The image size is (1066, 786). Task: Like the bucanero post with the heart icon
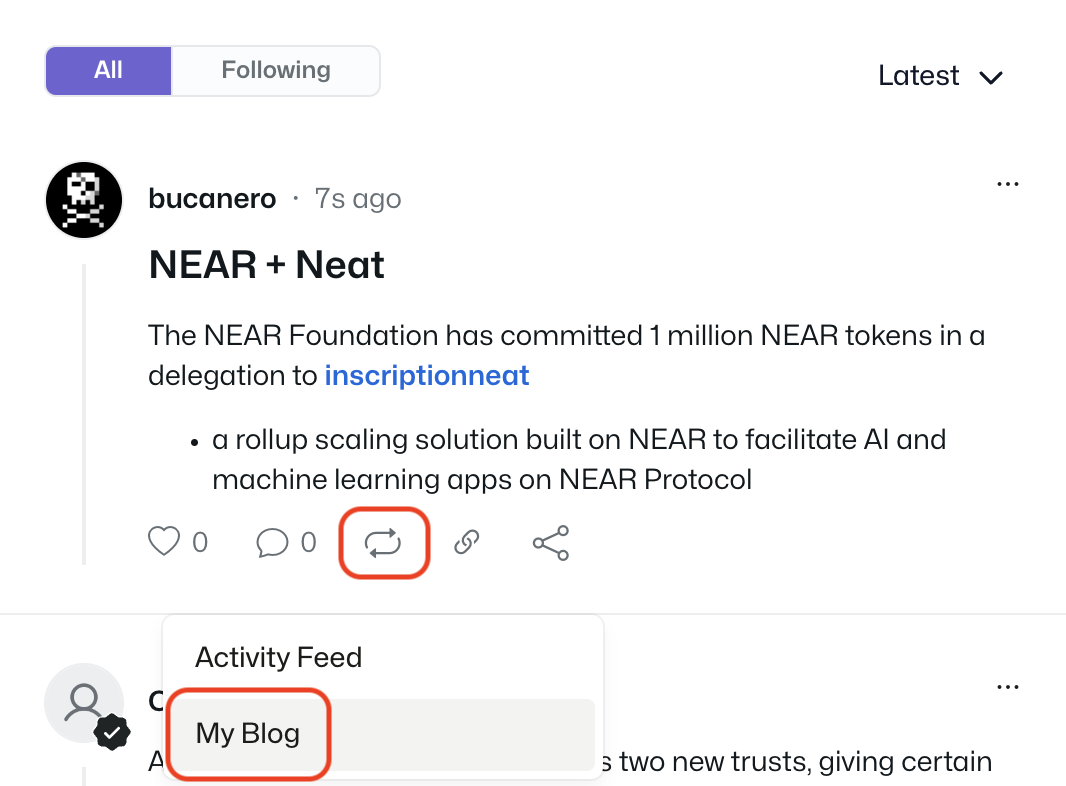(x=164, y=542)
